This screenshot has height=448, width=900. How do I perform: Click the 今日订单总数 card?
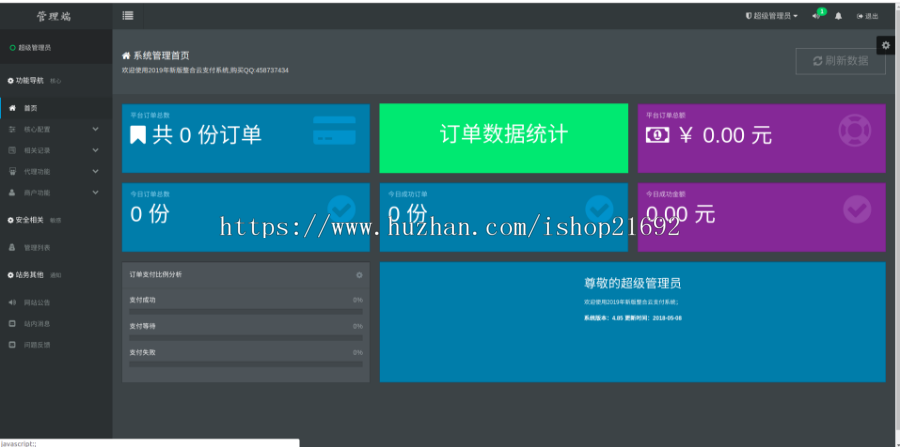[246, 217]
